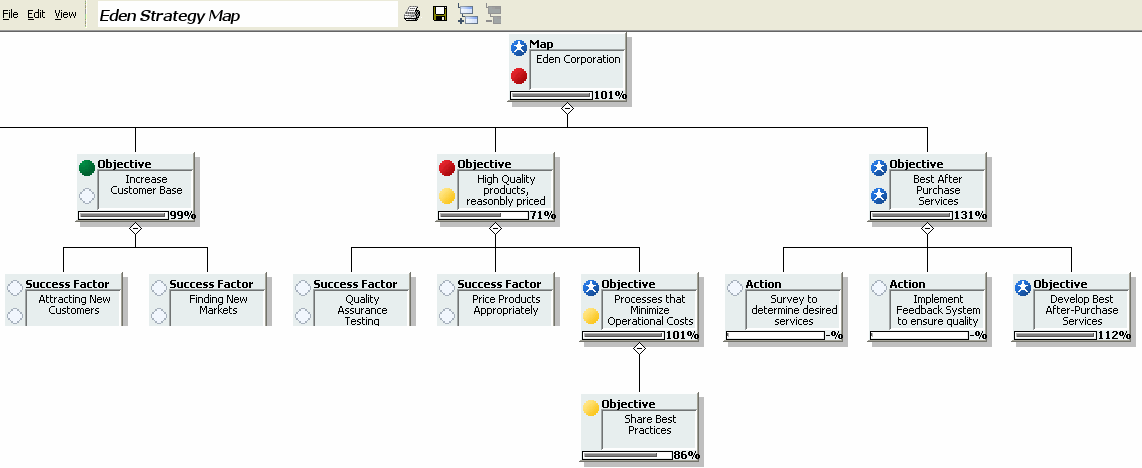Open the View menu
Viewport: 1142px width, 468px height.
(x=66, y=14)
